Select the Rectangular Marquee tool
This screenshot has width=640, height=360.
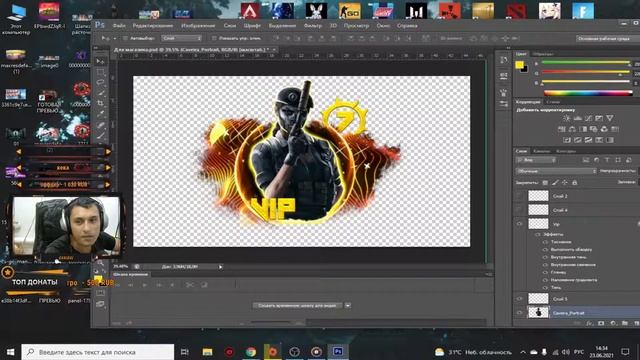(x=100, y=72)
